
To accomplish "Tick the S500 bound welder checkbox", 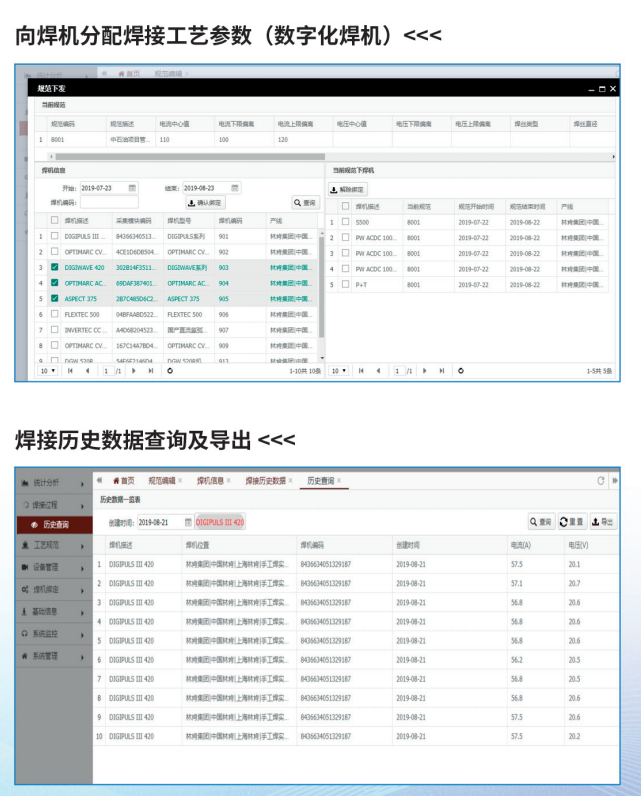I will pos(345,221).
